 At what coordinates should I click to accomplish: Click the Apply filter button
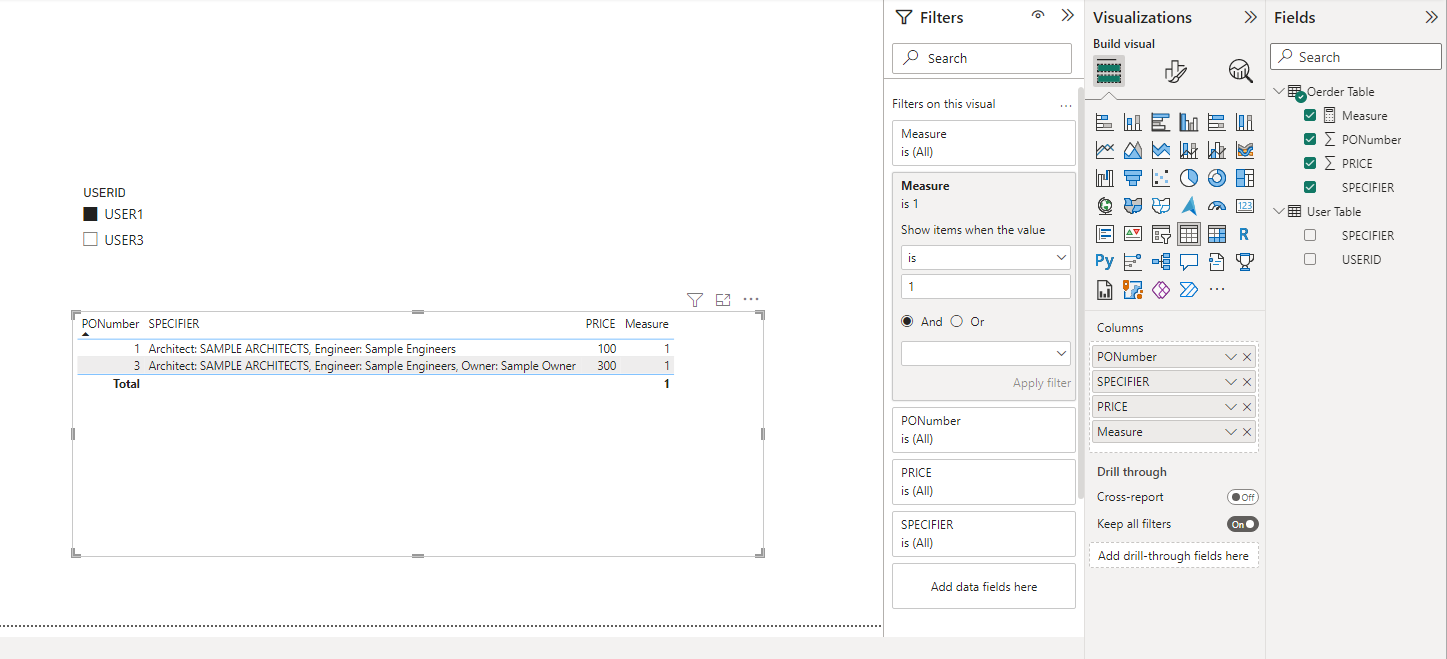[1042, 383]
